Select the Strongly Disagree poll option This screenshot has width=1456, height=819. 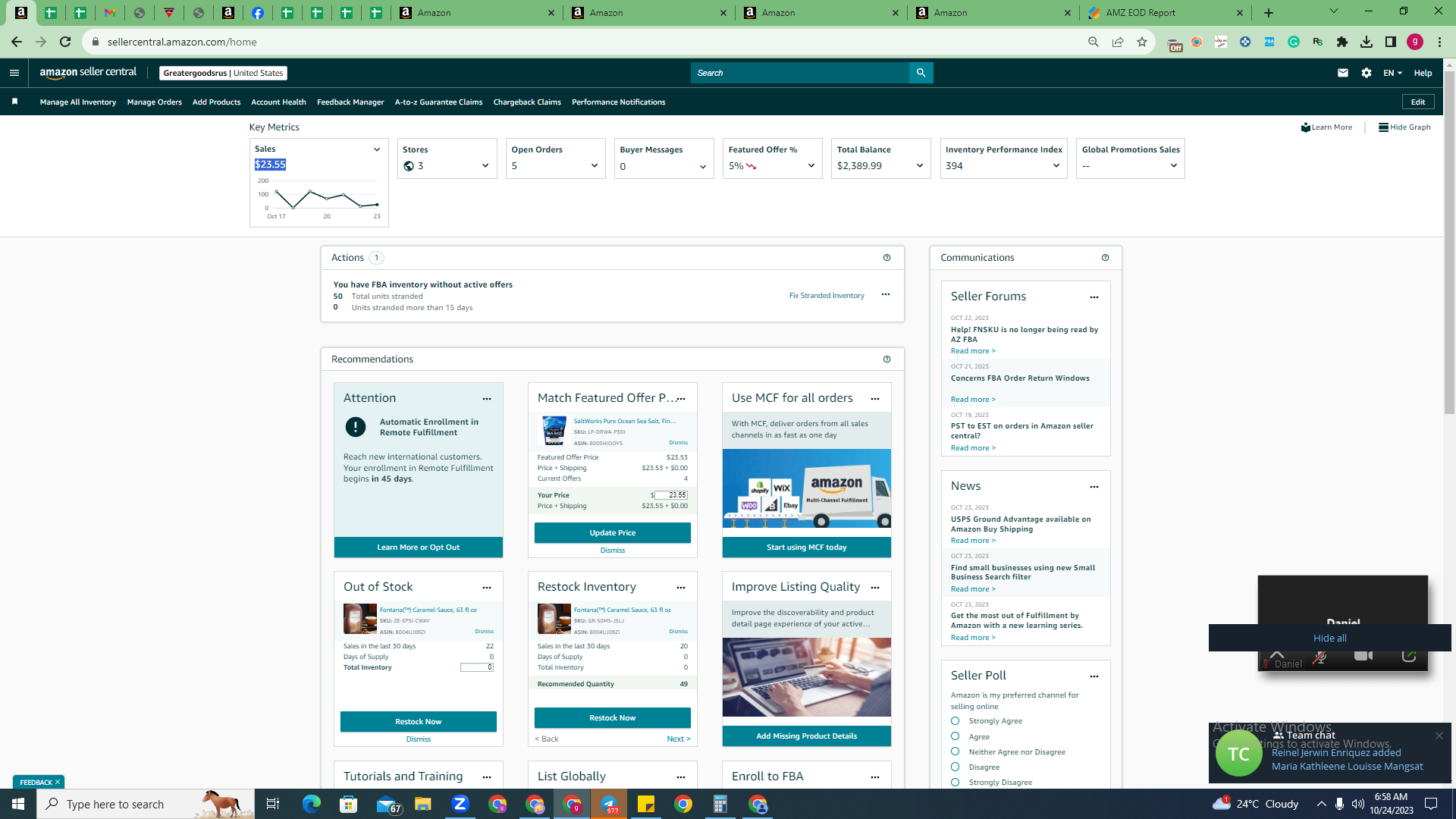click(955, 782)
